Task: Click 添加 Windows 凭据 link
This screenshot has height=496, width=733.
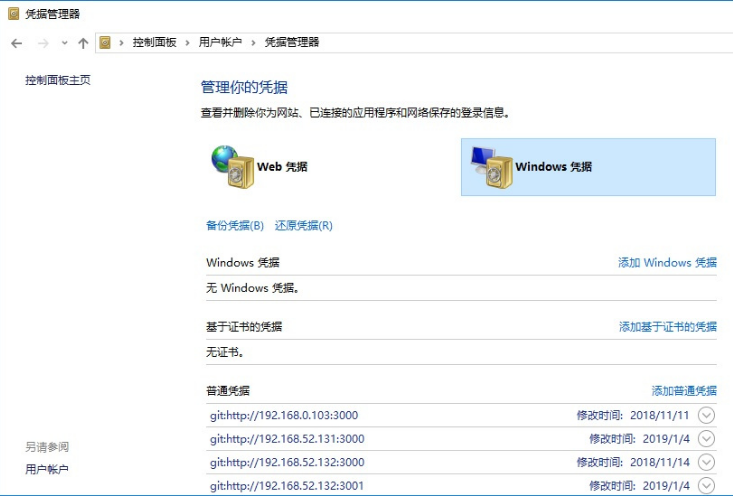Action: [x=667, y=263]
